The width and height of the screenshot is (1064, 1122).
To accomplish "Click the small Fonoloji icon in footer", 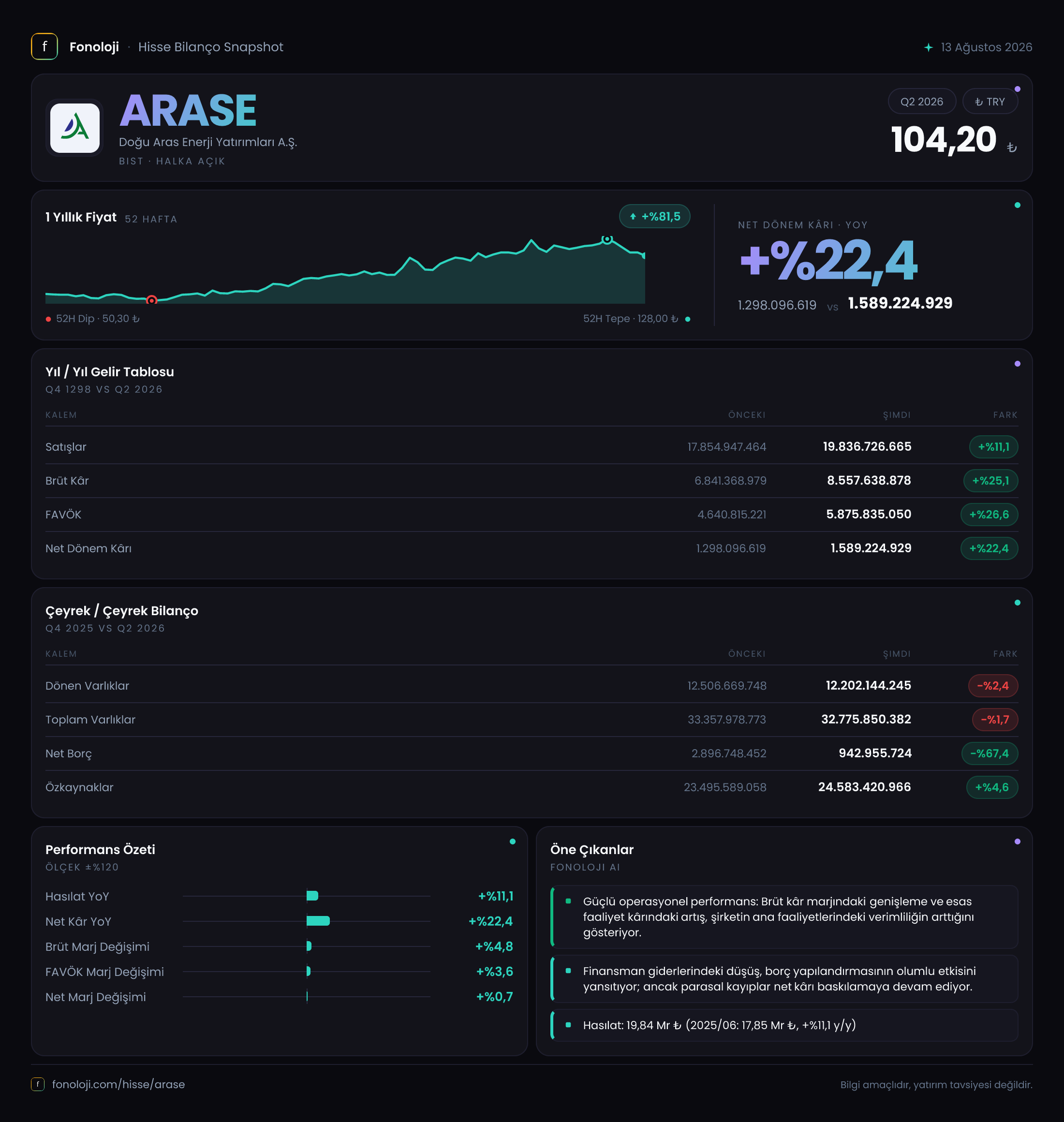I will click(x=37, y=1084).
